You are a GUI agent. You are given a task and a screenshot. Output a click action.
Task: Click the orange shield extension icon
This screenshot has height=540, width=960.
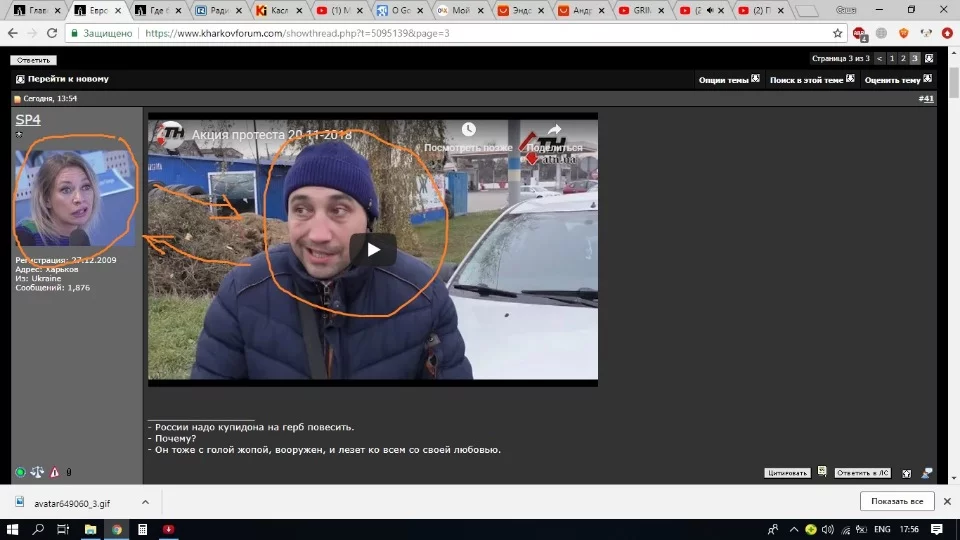(904, 33)
